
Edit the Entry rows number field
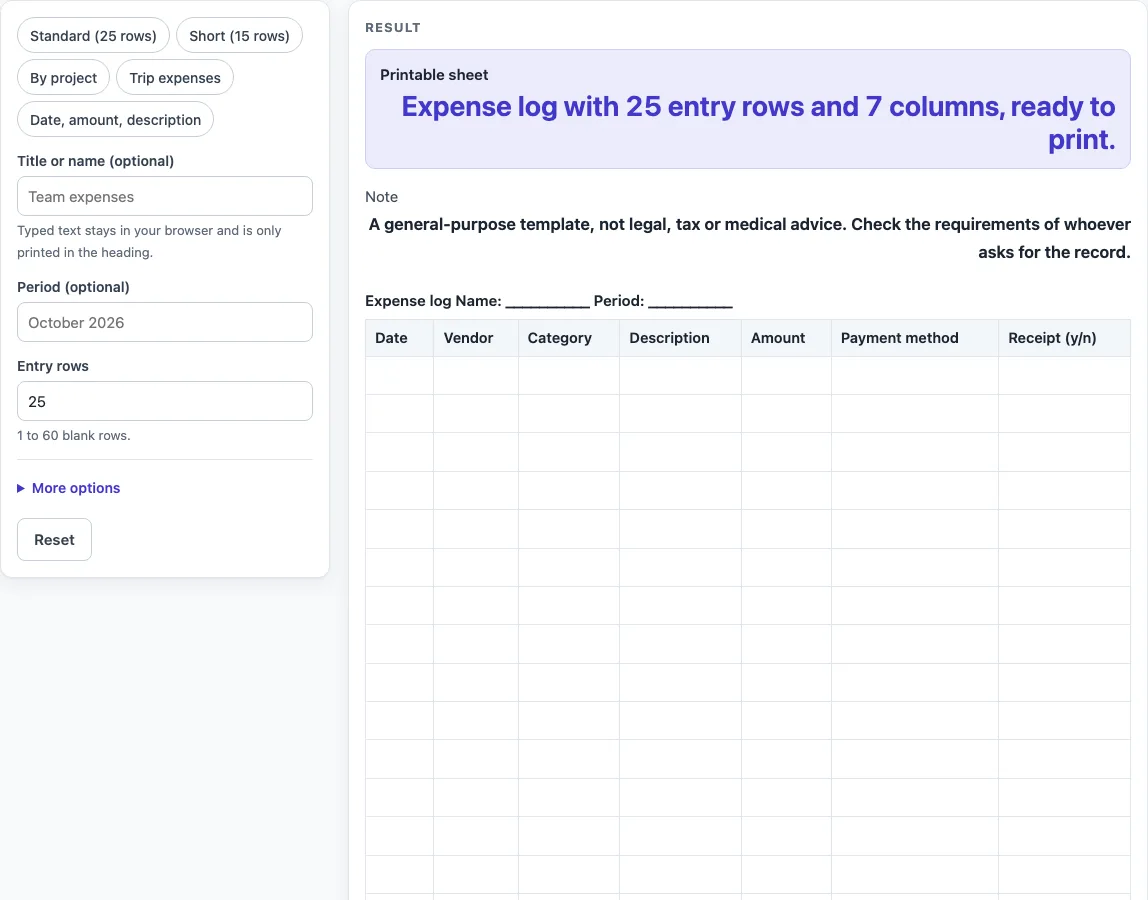click(165, 401)
